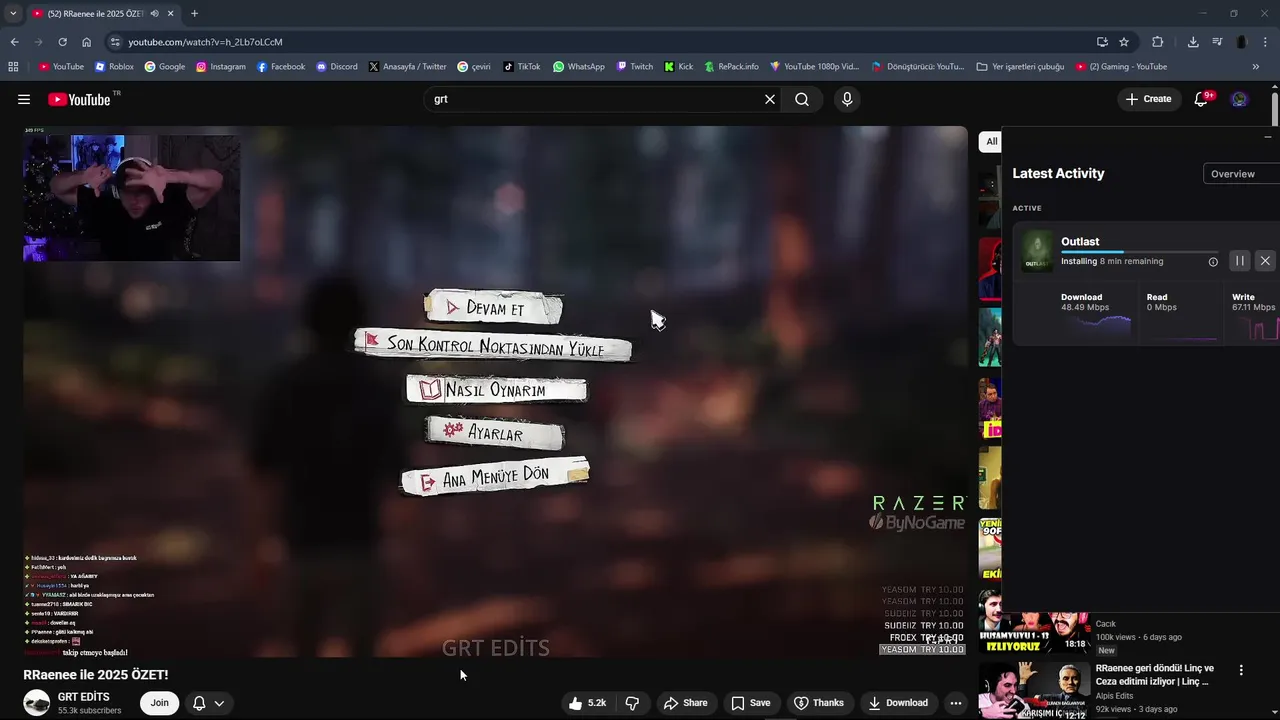The image size is (1280, 720).
Task: Click the Outlast install progress bar
Action: pyautogui.click(x=1139, y=252)
